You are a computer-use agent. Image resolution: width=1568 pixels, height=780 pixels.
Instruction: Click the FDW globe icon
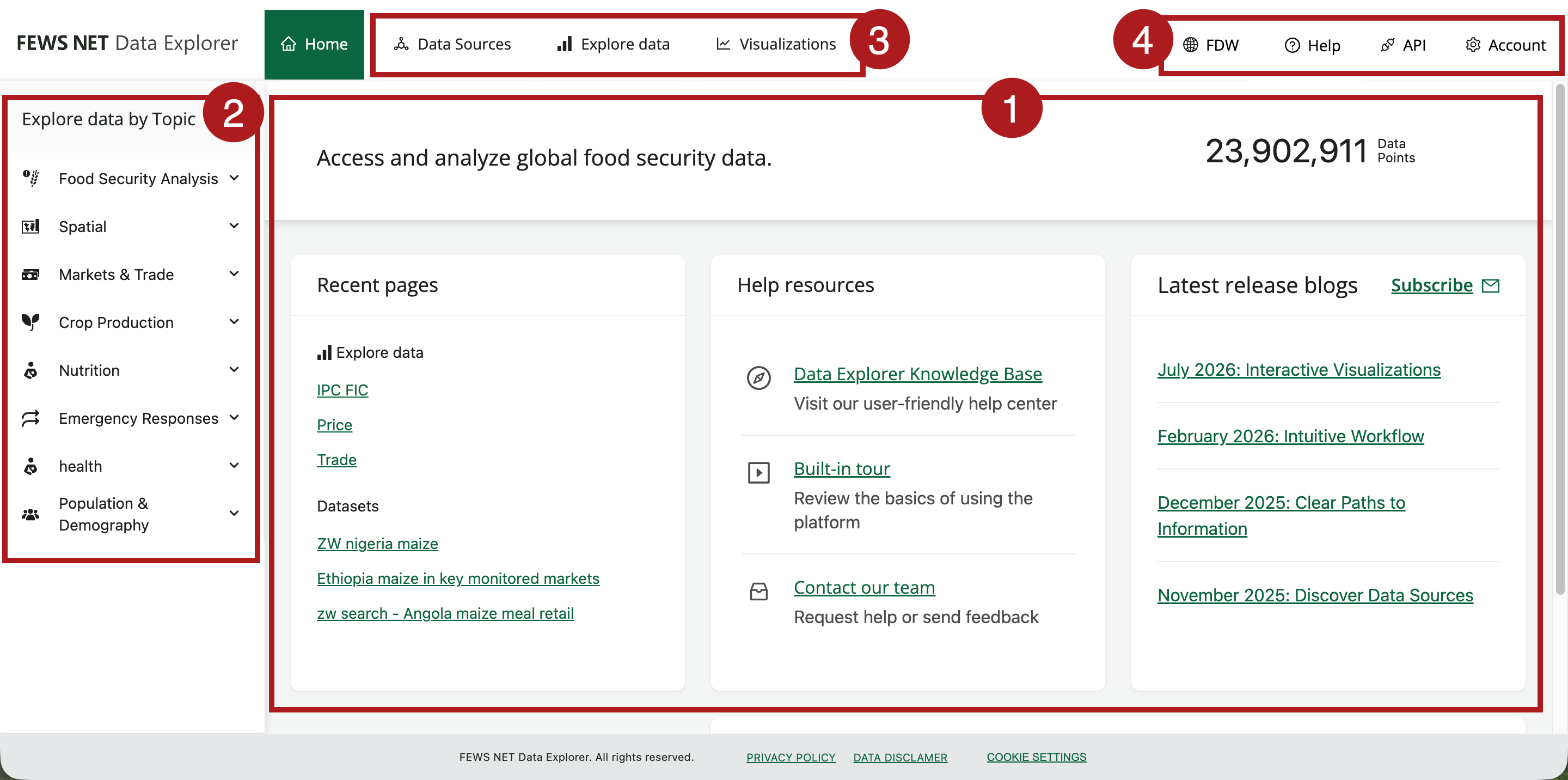coord(1191,45)
